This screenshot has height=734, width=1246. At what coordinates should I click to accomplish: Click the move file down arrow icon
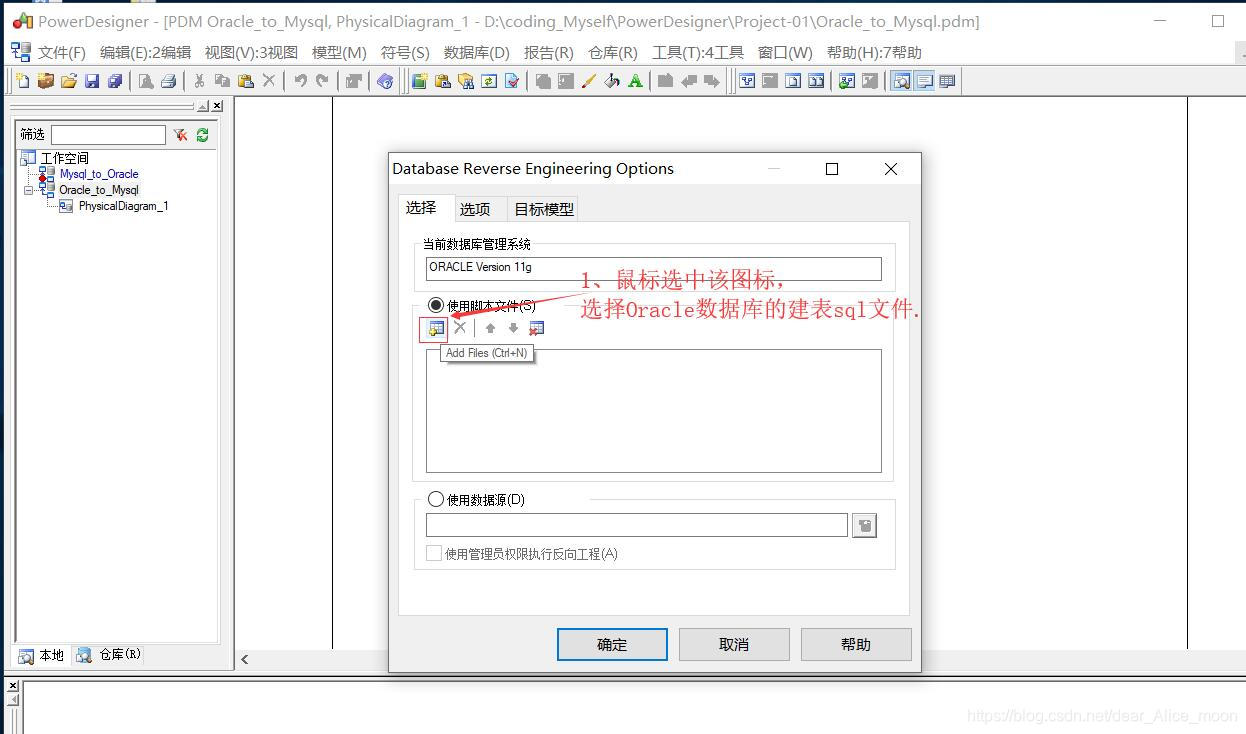tap(513, 327)
